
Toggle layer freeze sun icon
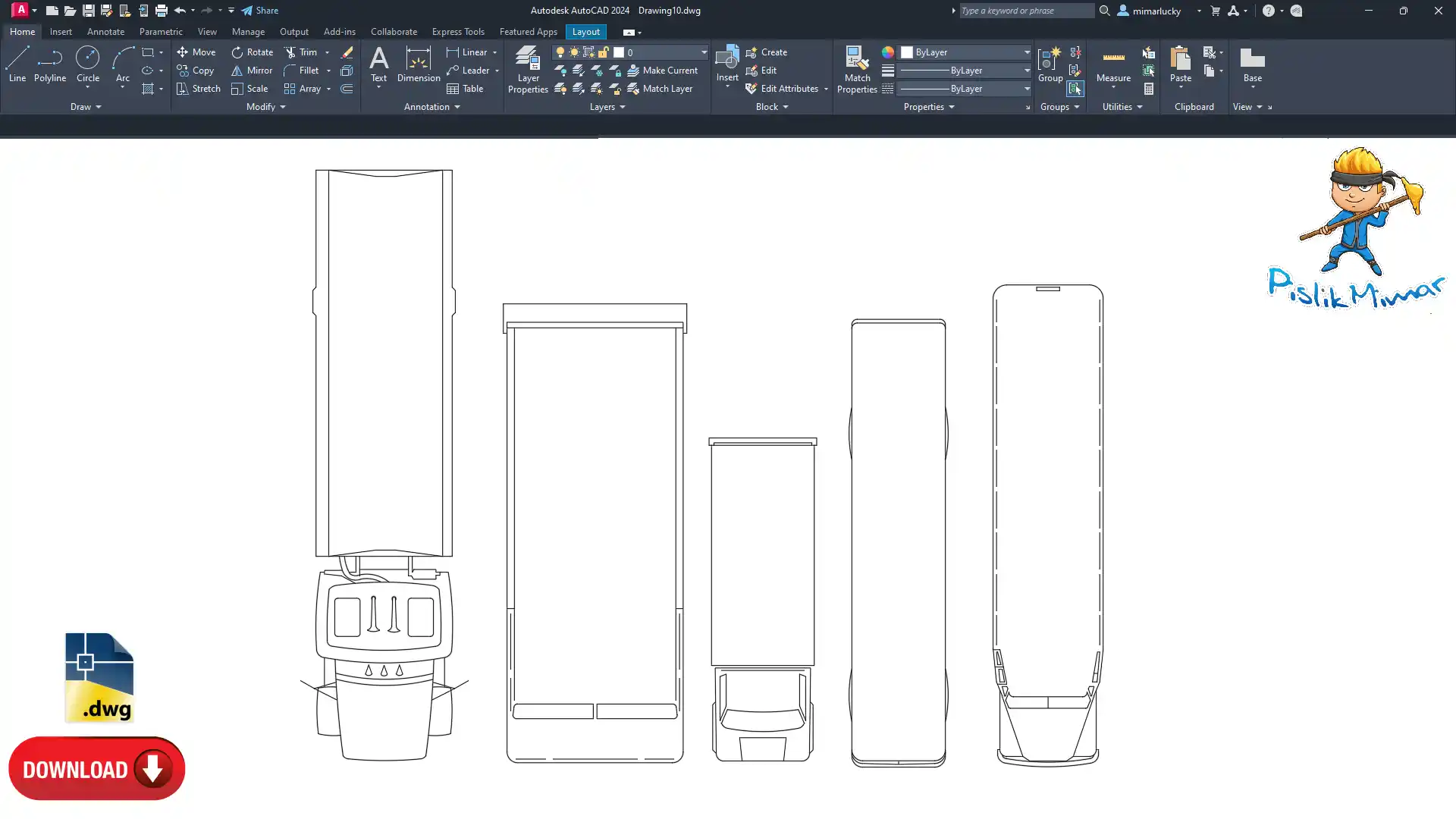point(574,52)
